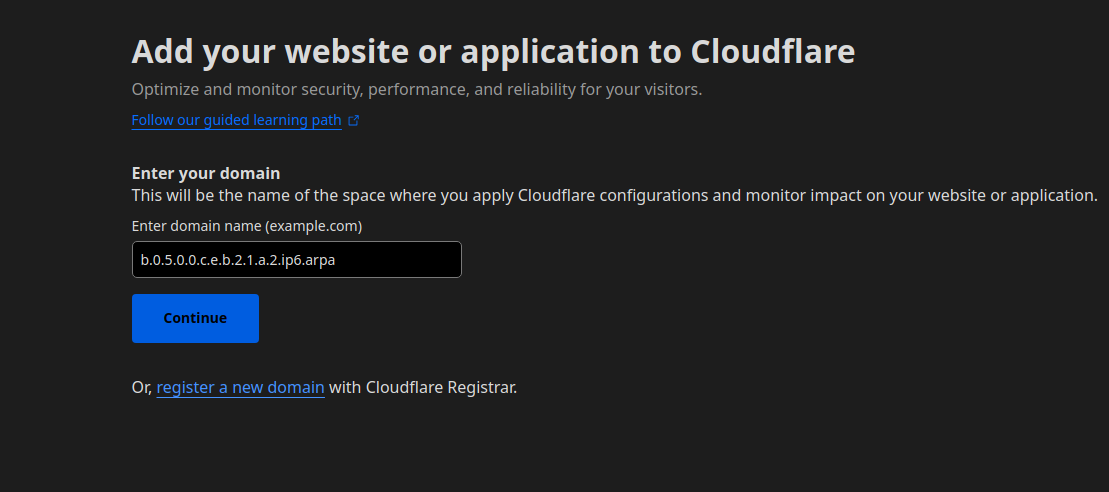Focus the domain name input field
1109x492 pixels.
click(x=296, y=259)
